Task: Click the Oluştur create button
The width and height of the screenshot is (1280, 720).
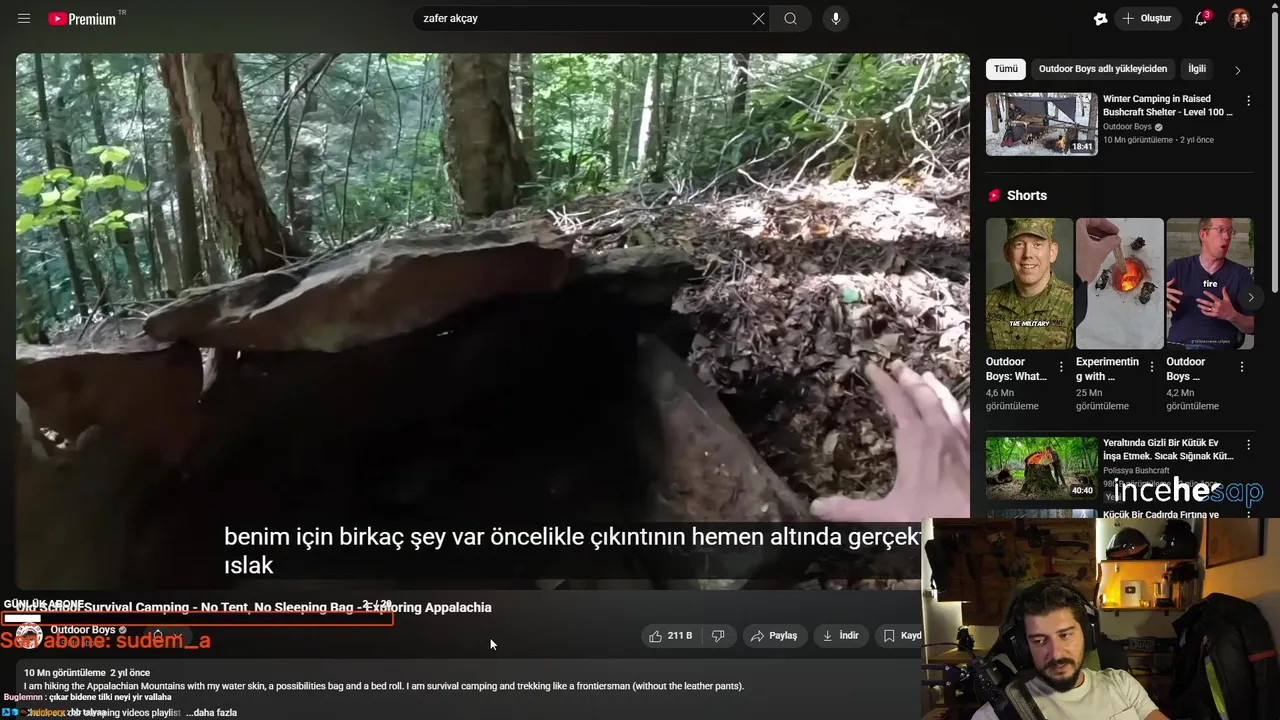Action: tap(1147, 18)
